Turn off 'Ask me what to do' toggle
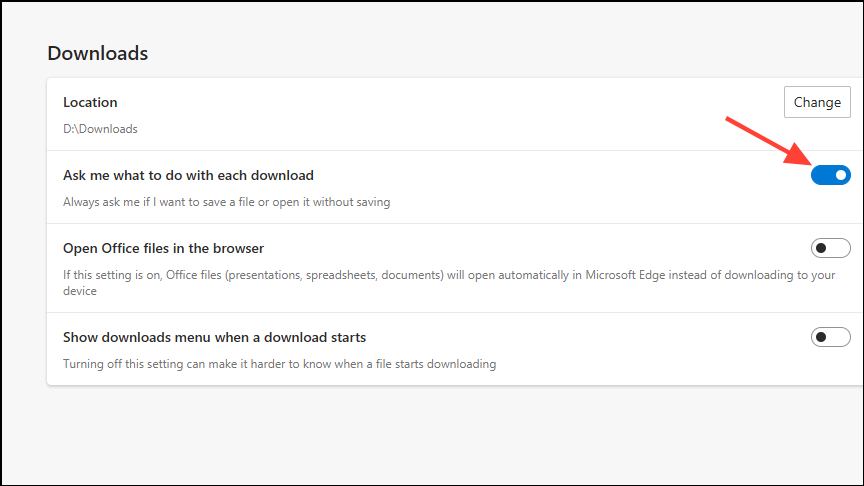864x486 pixels. 830,175
